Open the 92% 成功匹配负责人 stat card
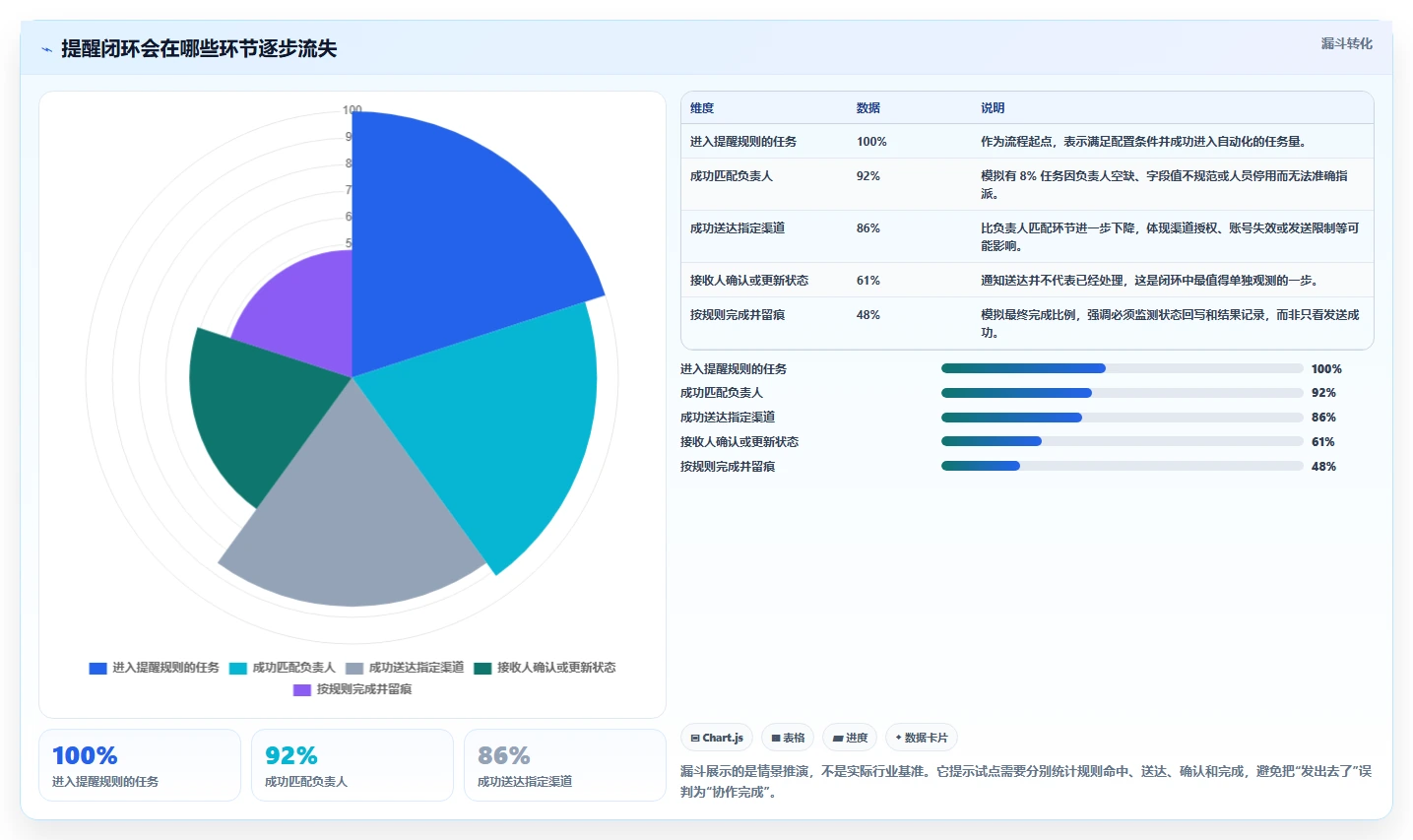The width and height of the screenshot is (1413, 840). coord(353,765)
